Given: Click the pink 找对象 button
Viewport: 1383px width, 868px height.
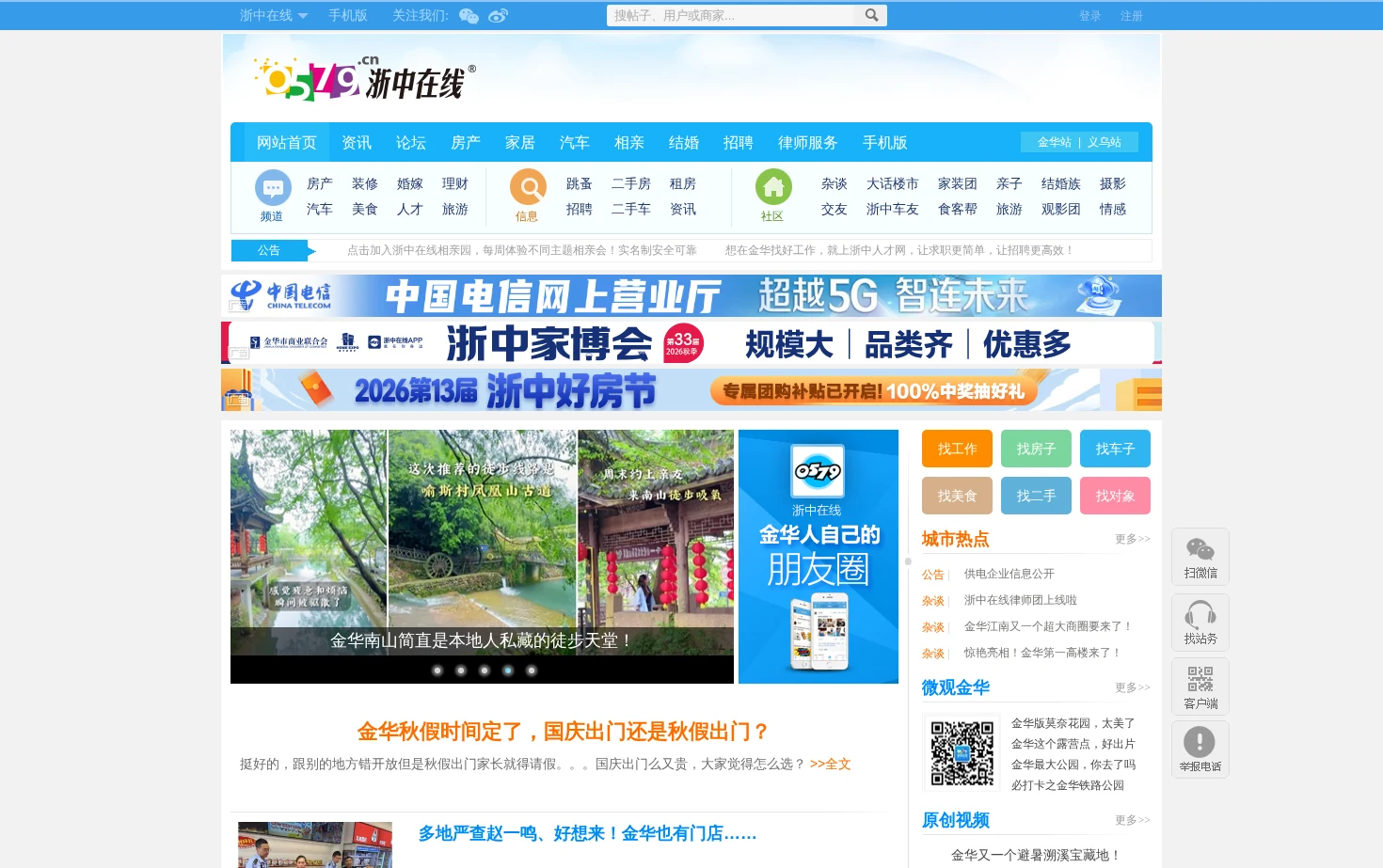Looking at the screenshot, I should [1115, 496].
